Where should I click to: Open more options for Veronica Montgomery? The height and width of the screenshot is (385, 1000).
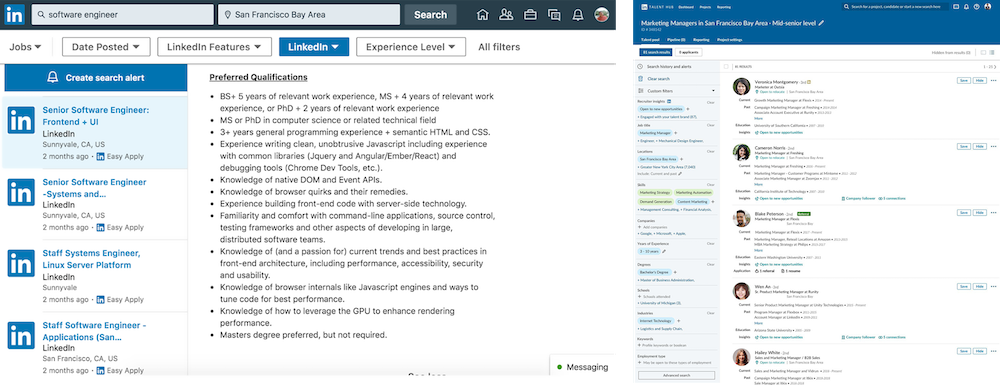click(993, 80)
